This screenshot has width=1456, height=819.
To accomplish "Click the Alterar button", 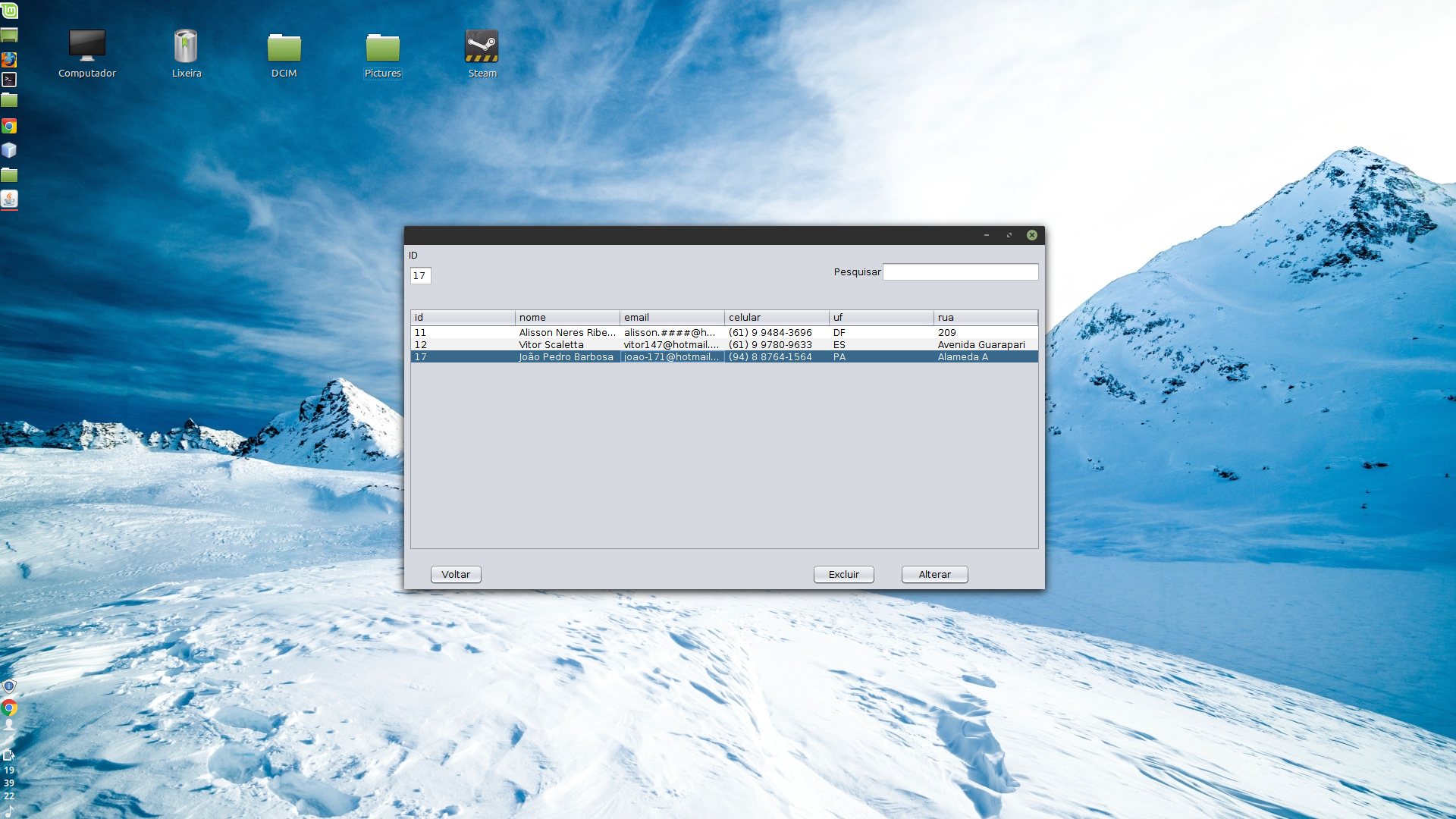I will 934,574.
